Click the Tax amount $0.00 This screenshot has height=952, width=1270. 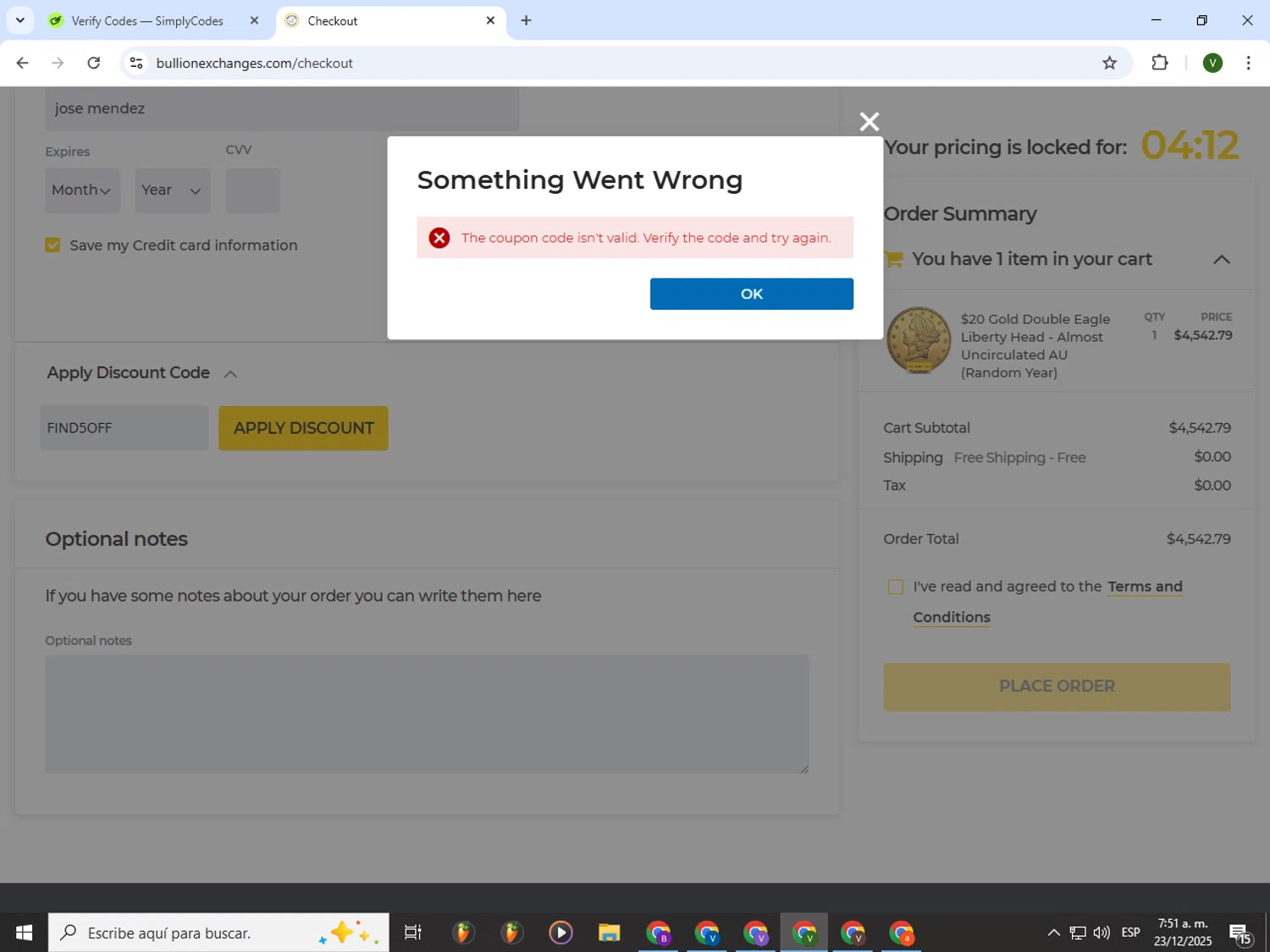(x=1212, y=486)
